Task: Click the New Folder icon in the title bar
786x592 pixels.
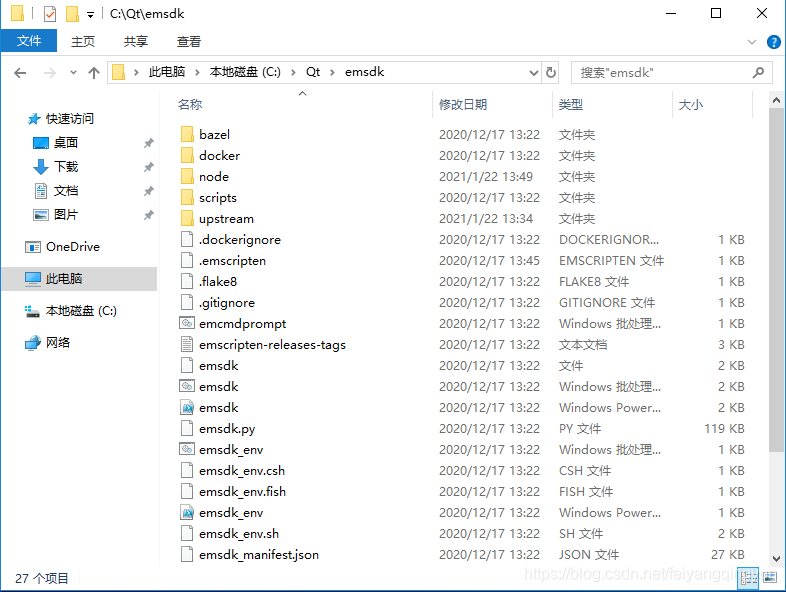Action: (x=72, y=14)
